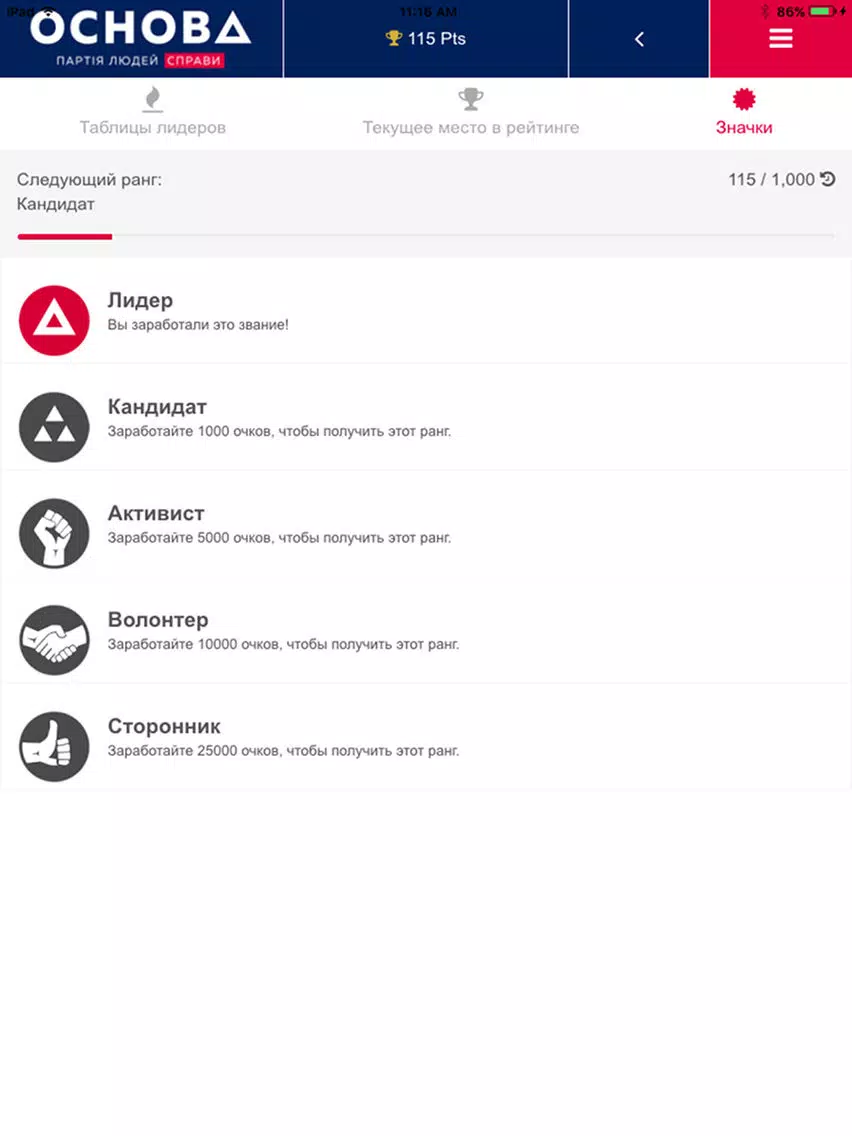The width and height of the screenshot is (852, 1136).
Task: Tap the Сторонник 25000 очков description
Action: (283, 751)
